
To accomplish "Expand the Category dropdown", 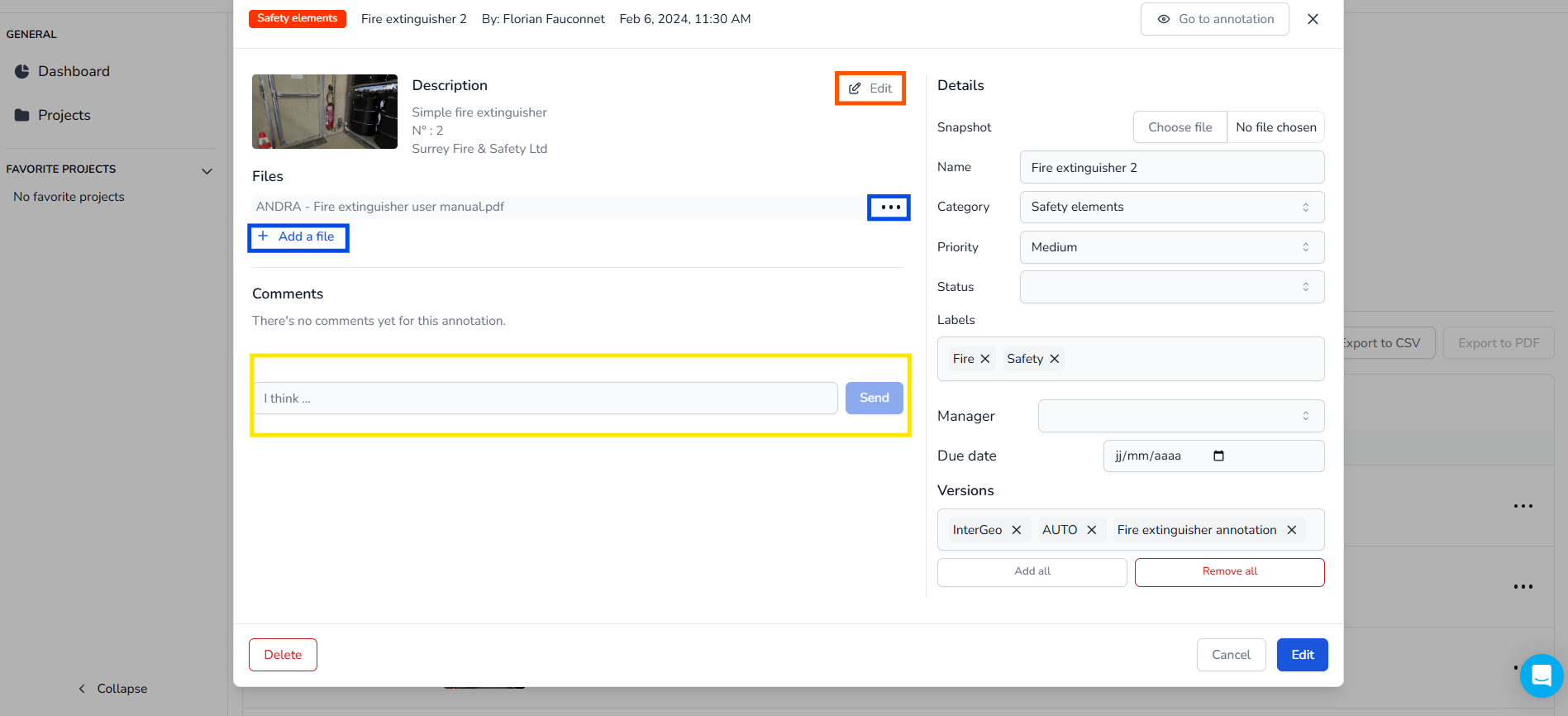I will tap(1171, 207).
